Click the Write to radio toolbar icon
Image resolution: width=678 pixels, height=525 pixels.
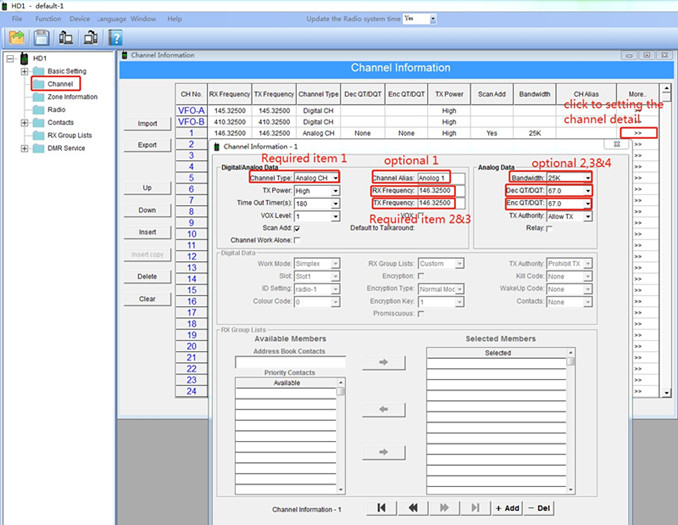click(90, 38)
